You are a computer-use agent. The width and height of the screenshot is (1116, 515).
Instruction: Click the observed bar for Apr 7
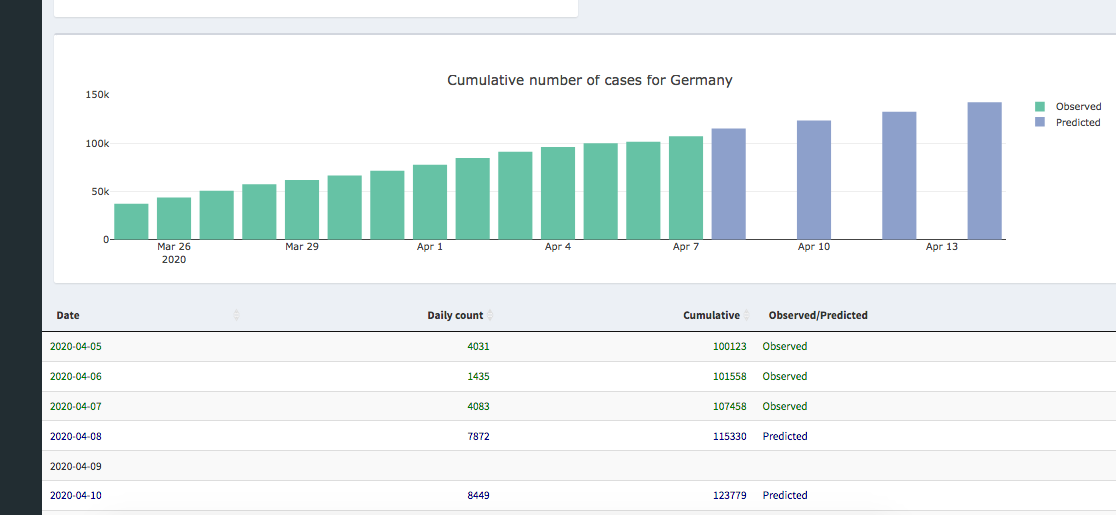click(686, 188)
